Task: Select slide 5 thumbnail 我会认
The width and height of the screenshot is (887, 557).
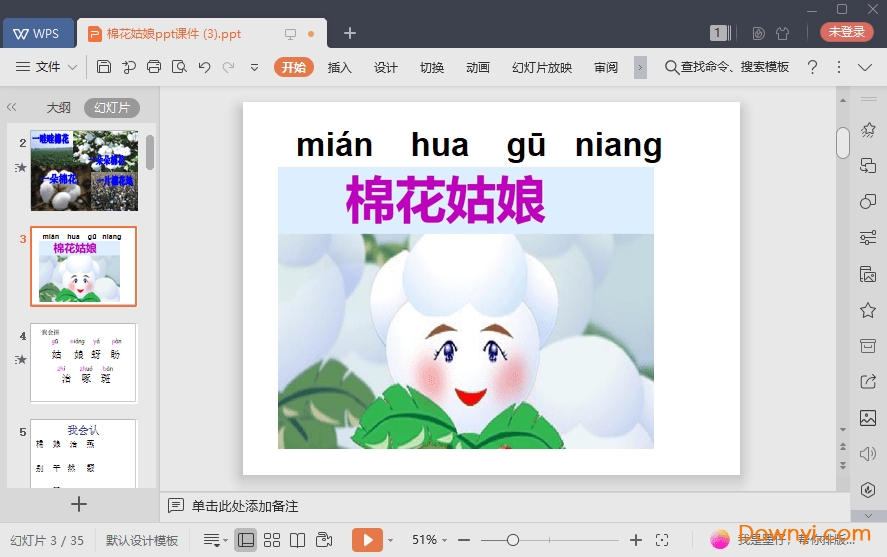Action: pyautogui.click(x=84, y=453)
